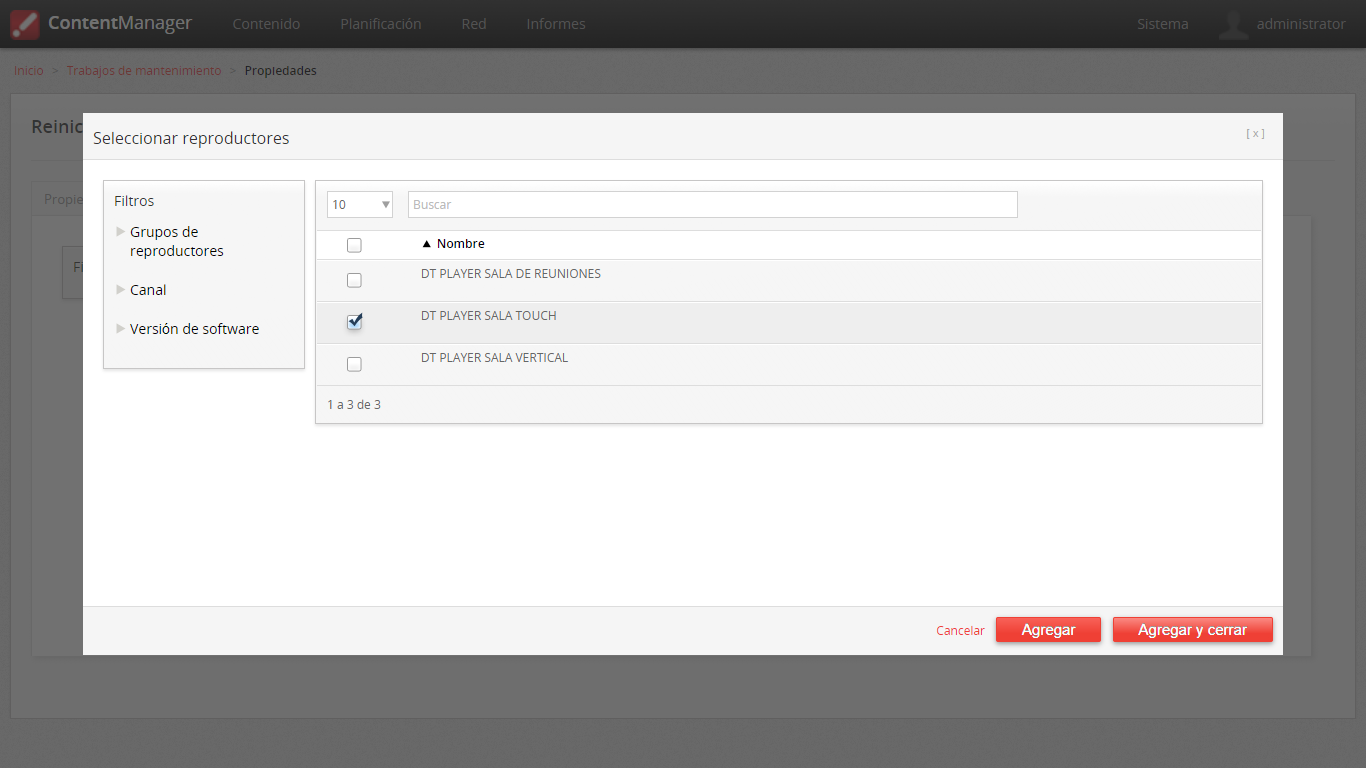Viewport: 1366px width, 768px height.
Task: Open the administrator account menu
Action: (x=1301, y=24)
